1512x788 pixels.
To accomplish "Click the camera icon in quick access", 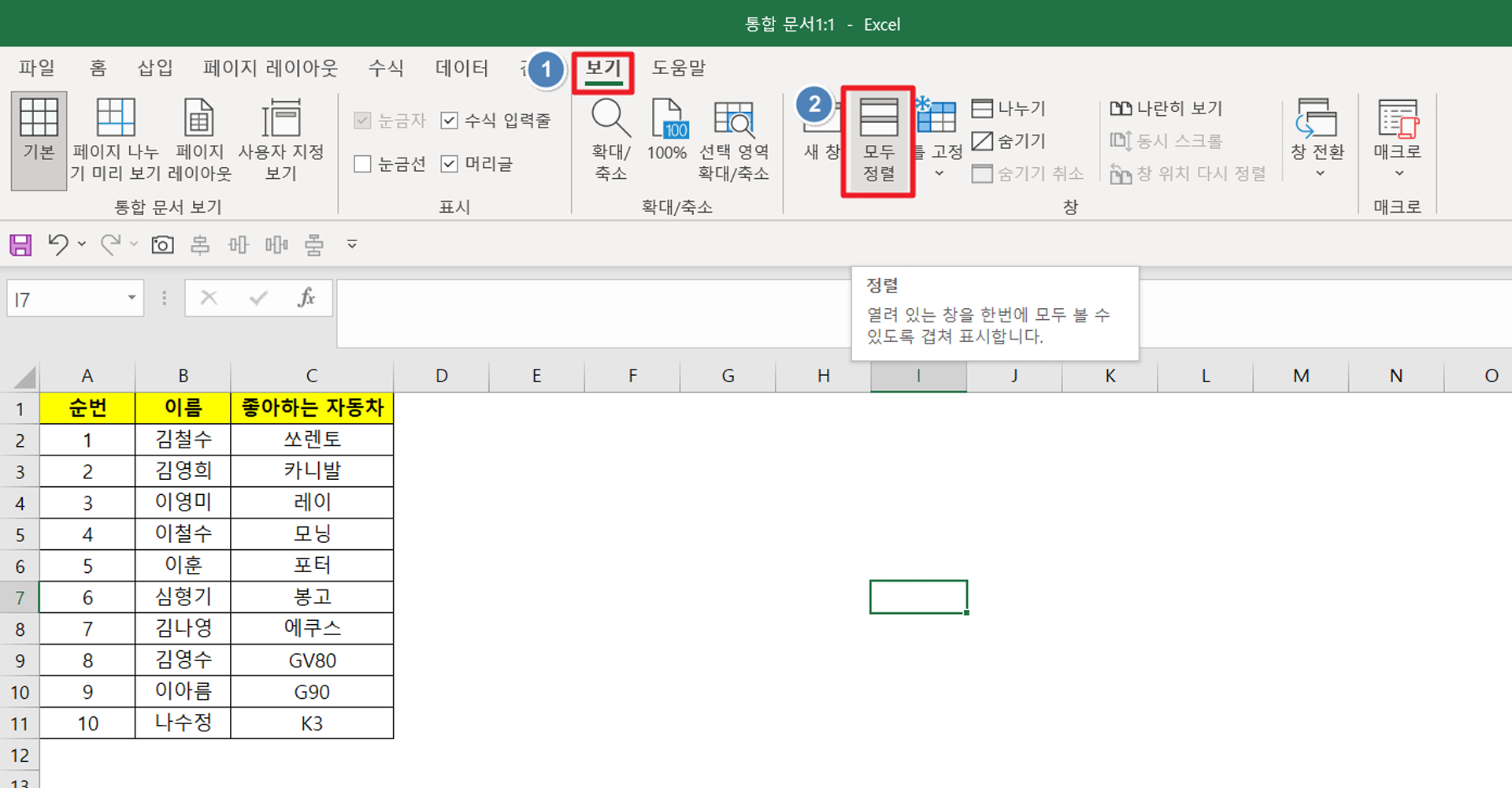I will (162, 245).
